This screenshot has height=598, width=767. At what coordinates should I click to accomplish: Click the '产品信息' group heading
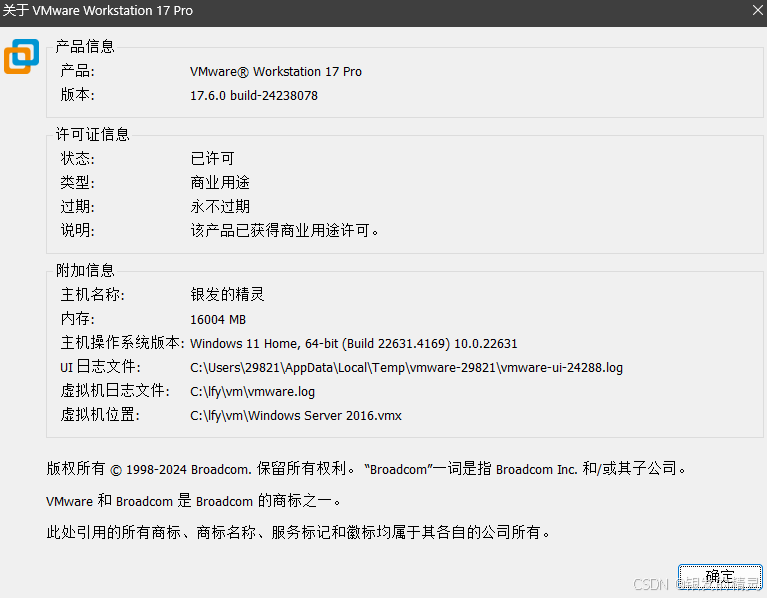click(x=85, y=46)
